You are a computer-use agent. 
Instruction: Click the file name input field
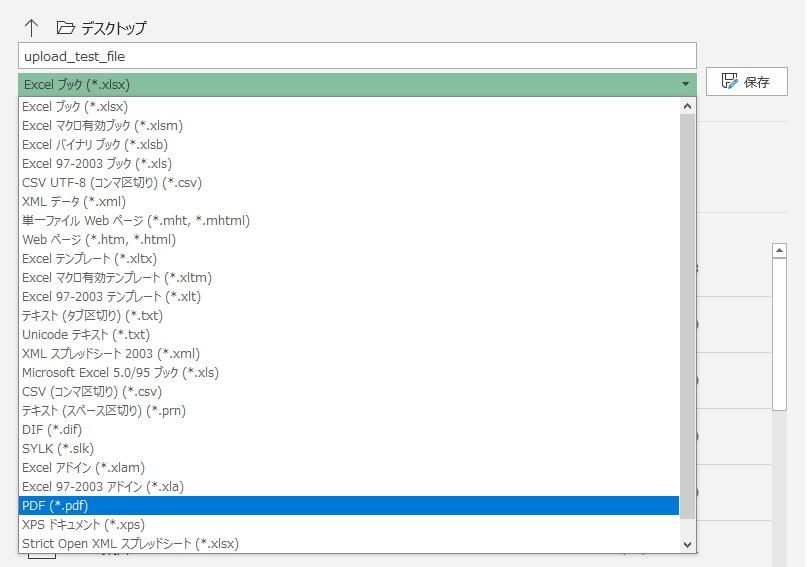click(x=356, y=56)
